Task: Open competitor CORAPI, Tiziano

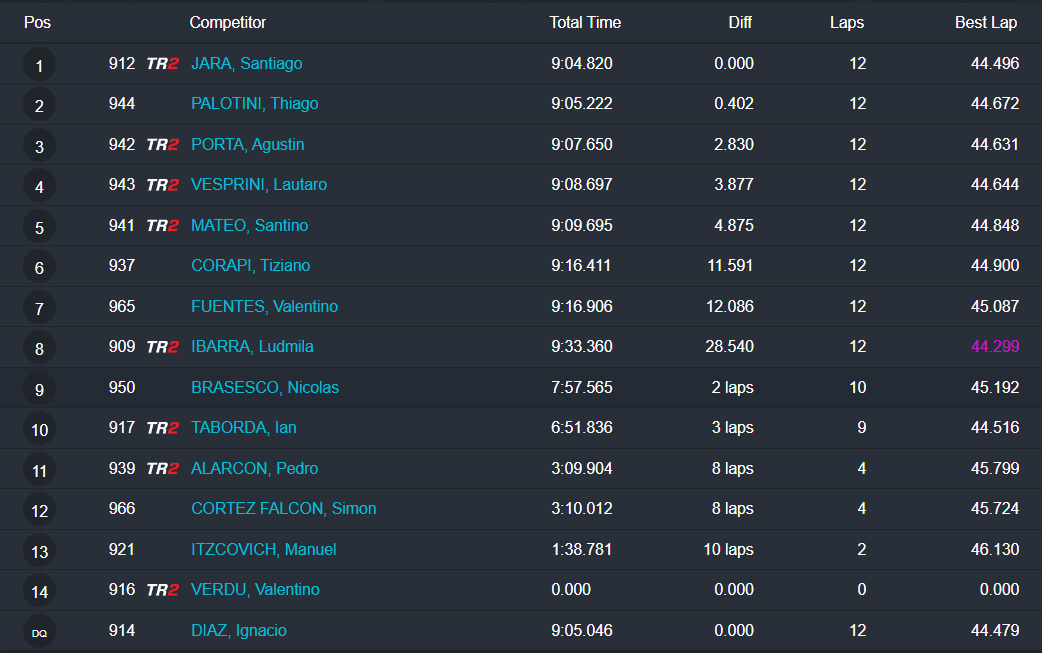Action: tap(250, 266)
